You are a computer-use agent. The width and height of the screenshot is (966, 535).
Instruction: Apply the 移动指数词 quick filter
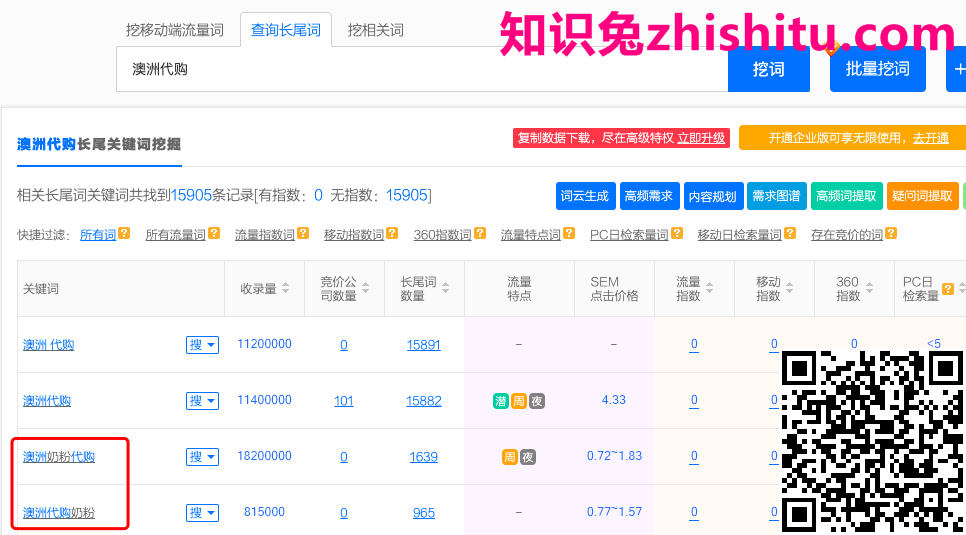coord(354,235)
